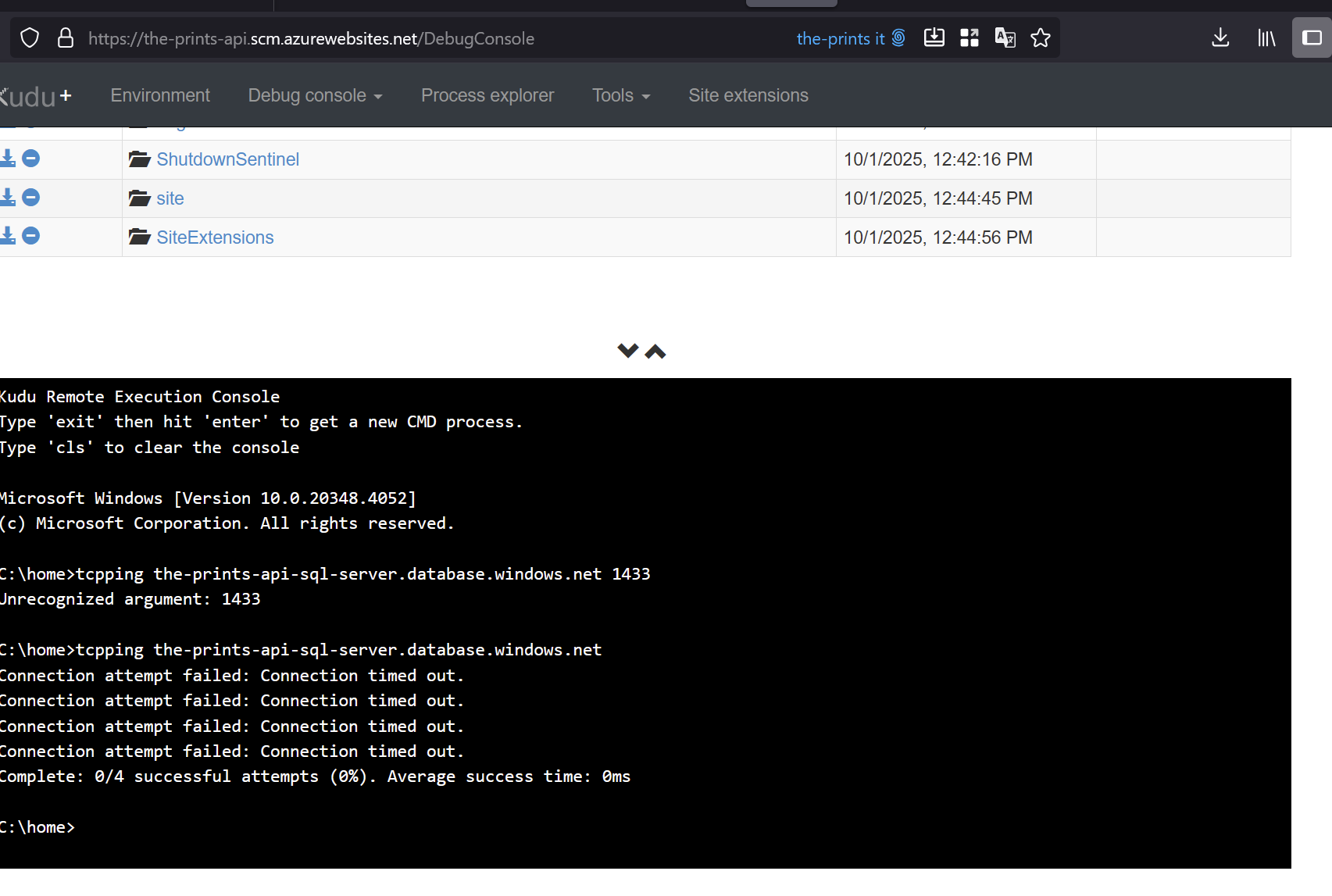Delete the SiteExtensions folder
Viewport: 1332px width, 896px height.
coord(30,235)
